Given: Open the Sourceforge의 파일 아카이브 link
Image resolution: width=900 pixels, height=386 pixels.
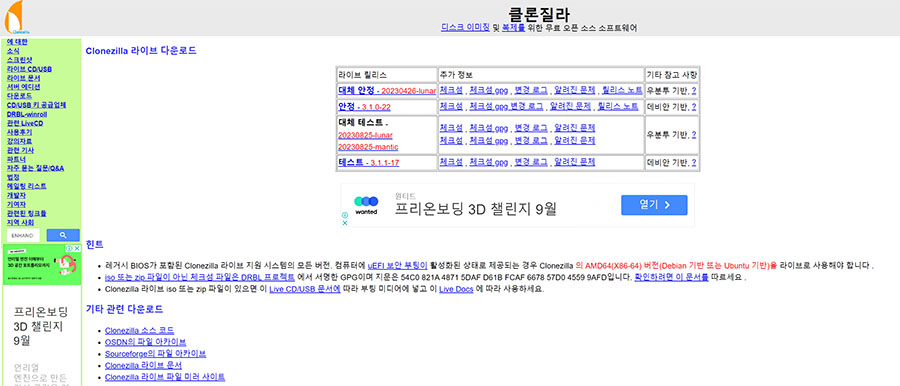Looking at the screenshot, I should coord(156,353).
